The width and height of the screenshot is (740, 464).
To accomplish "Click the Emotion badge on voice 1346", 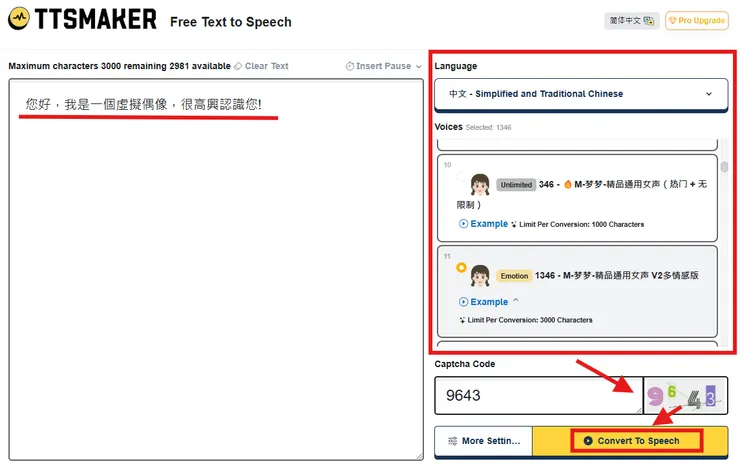I will click(x=514, y=276).
